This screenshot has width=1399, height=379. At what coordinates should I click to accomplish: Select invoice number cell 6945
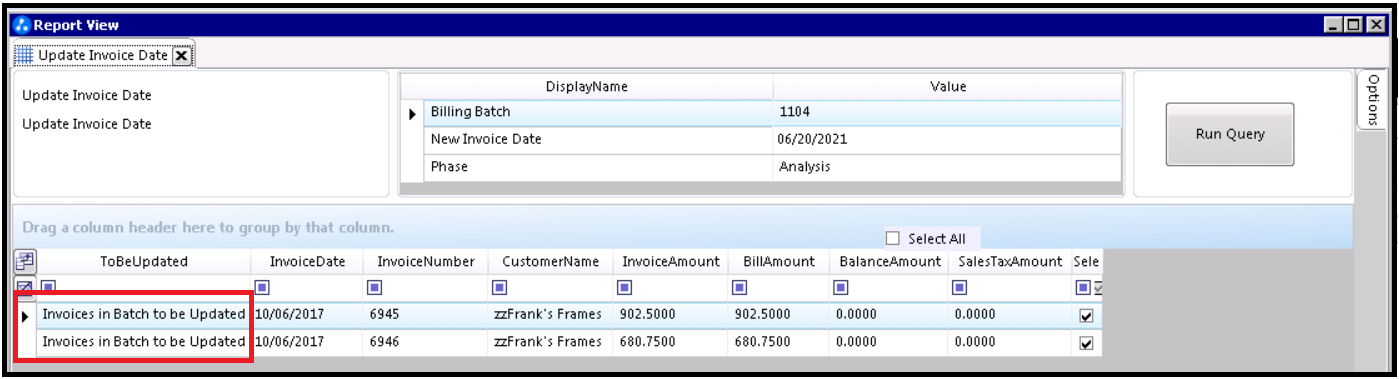click(426, 315)
